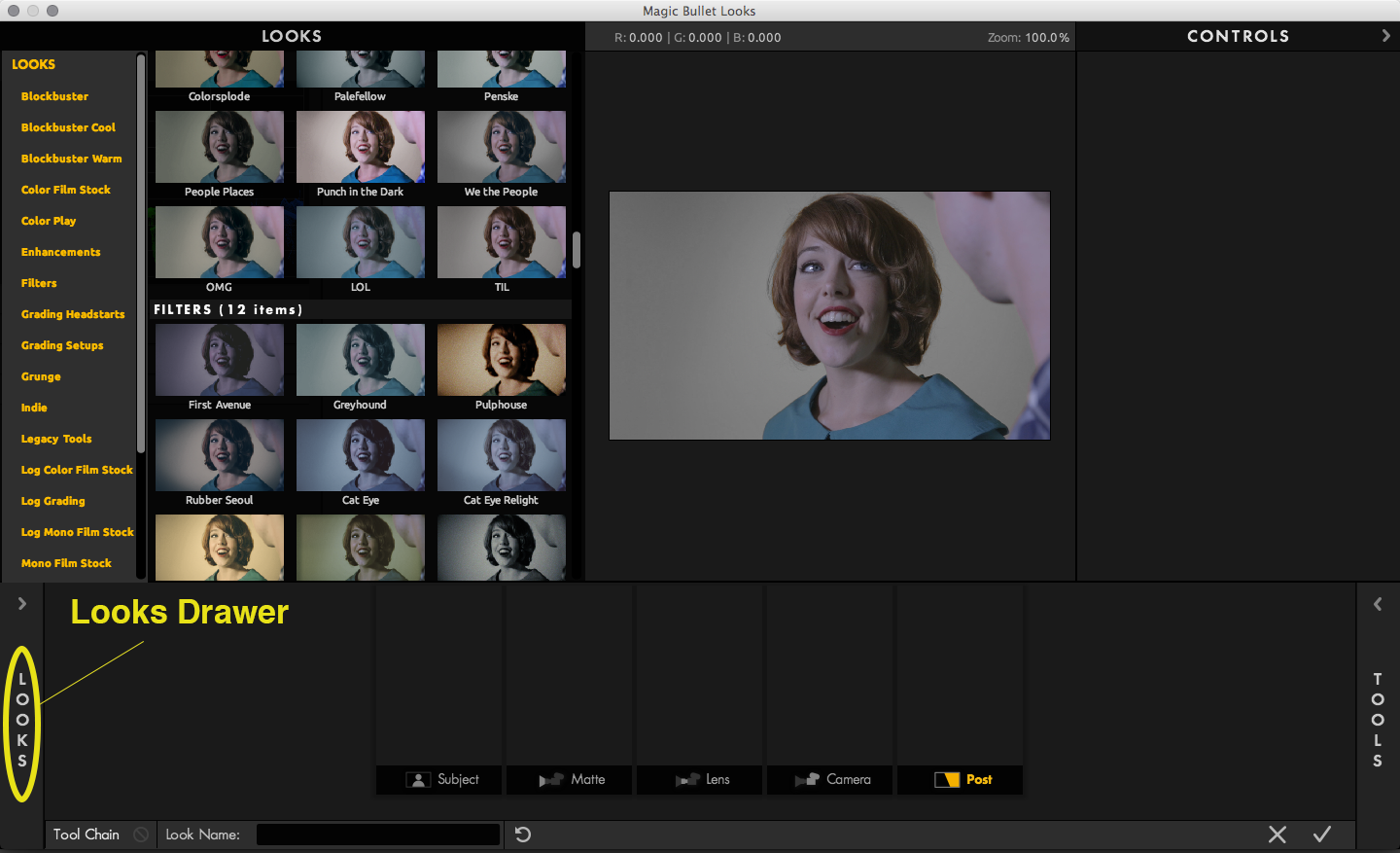Screen dimensions: 1400x853
Task: Apply the Pulphouse filter look
Action: tap(502, 360)
